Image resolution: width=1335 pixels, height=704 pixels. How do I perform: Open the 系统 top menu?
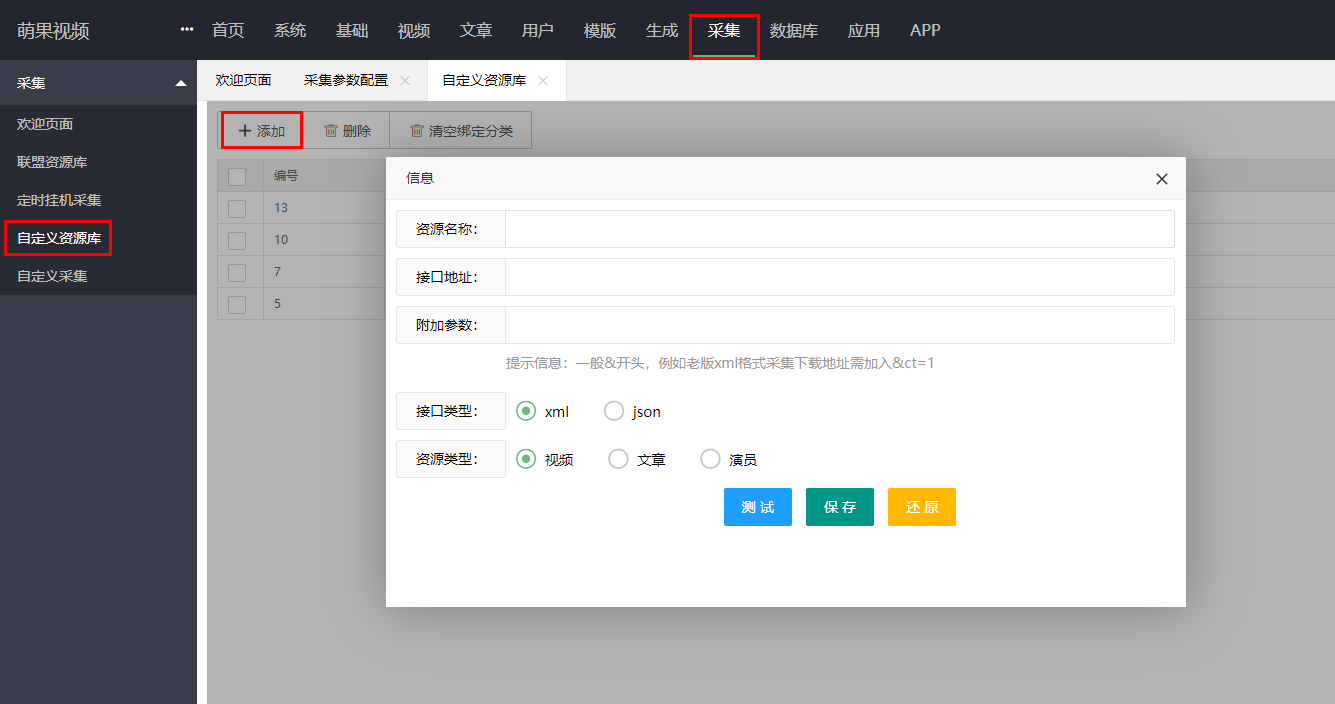point(290,30)
